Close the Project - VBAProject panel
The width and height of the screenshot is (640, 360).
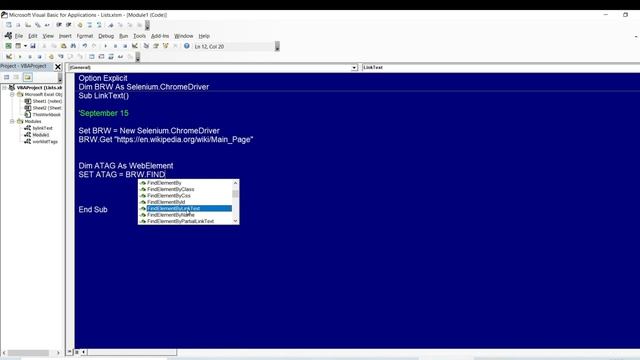click(x=58, y=67)
